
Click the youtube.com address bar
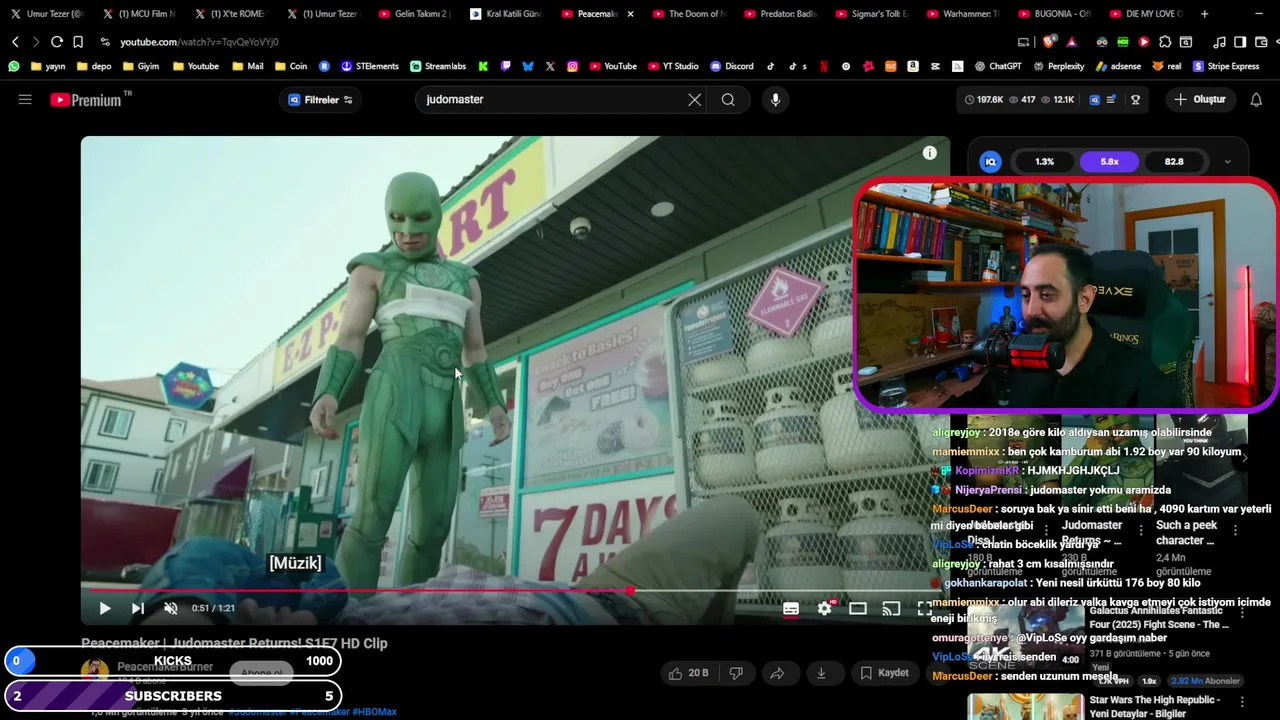[x=199, y=42]
